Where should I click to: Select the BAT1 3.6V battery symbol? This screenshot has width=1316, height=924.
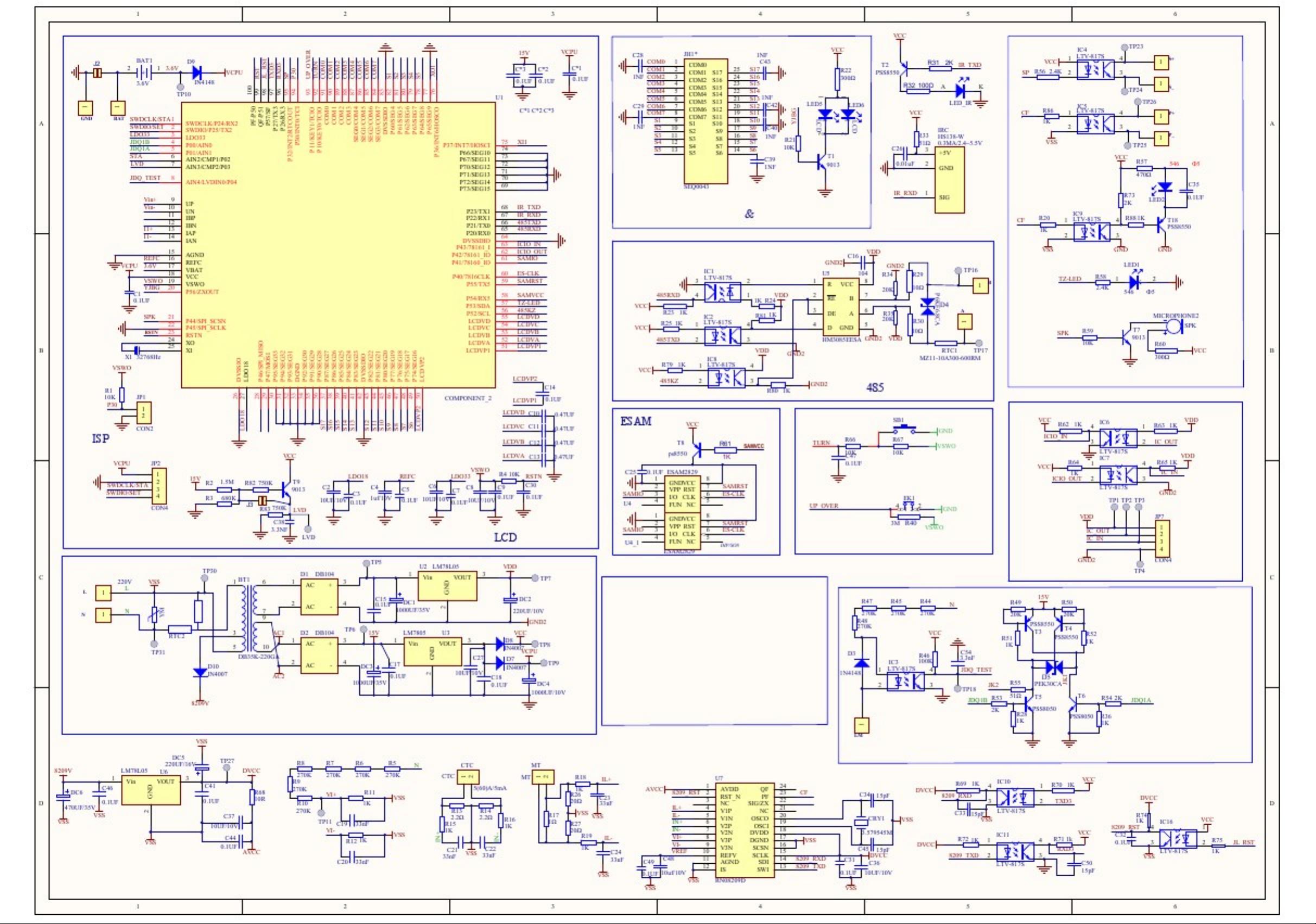(145, 72)
